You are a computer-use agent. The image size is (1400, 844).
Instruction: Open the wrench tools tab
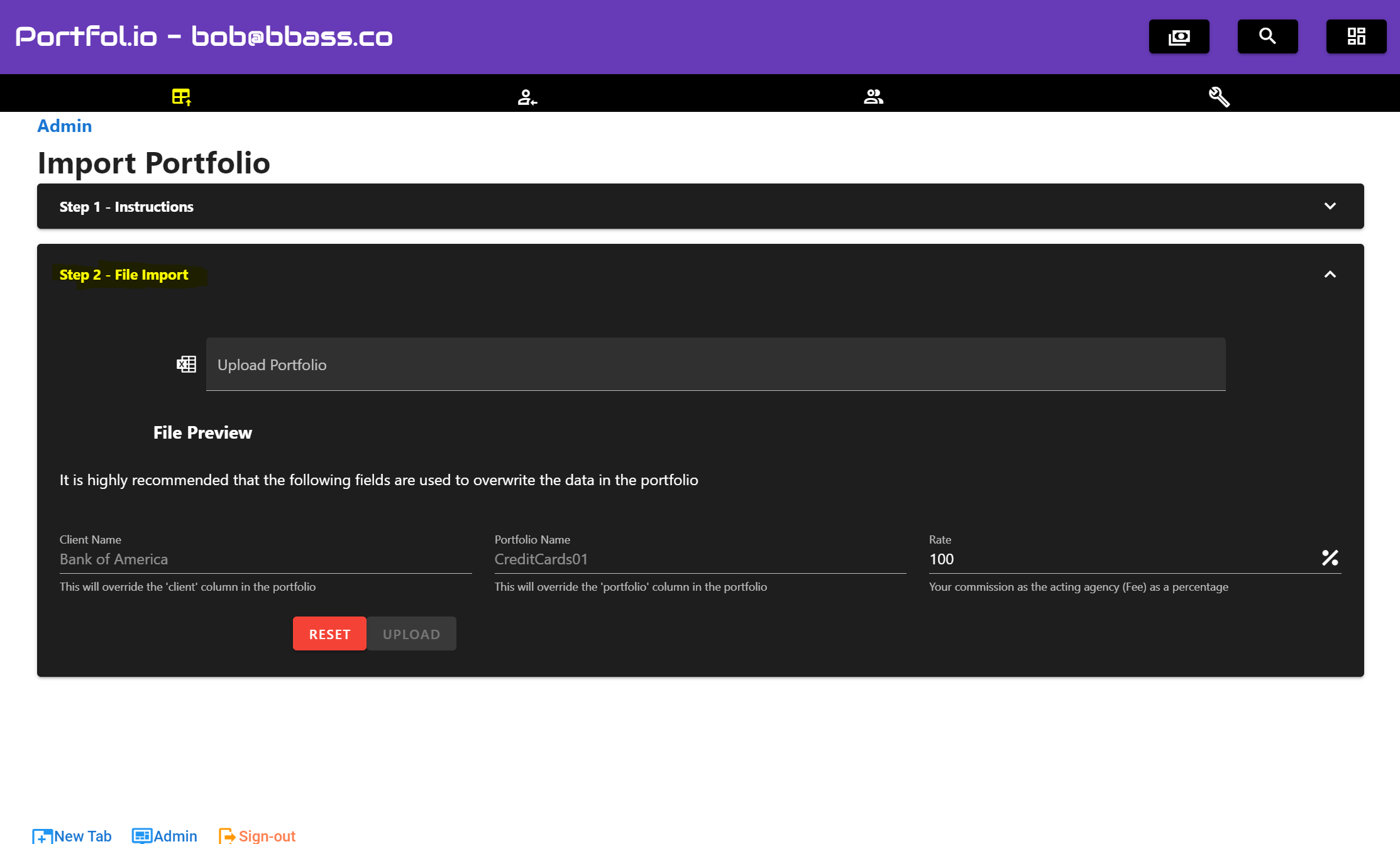tap(1219, 97)
